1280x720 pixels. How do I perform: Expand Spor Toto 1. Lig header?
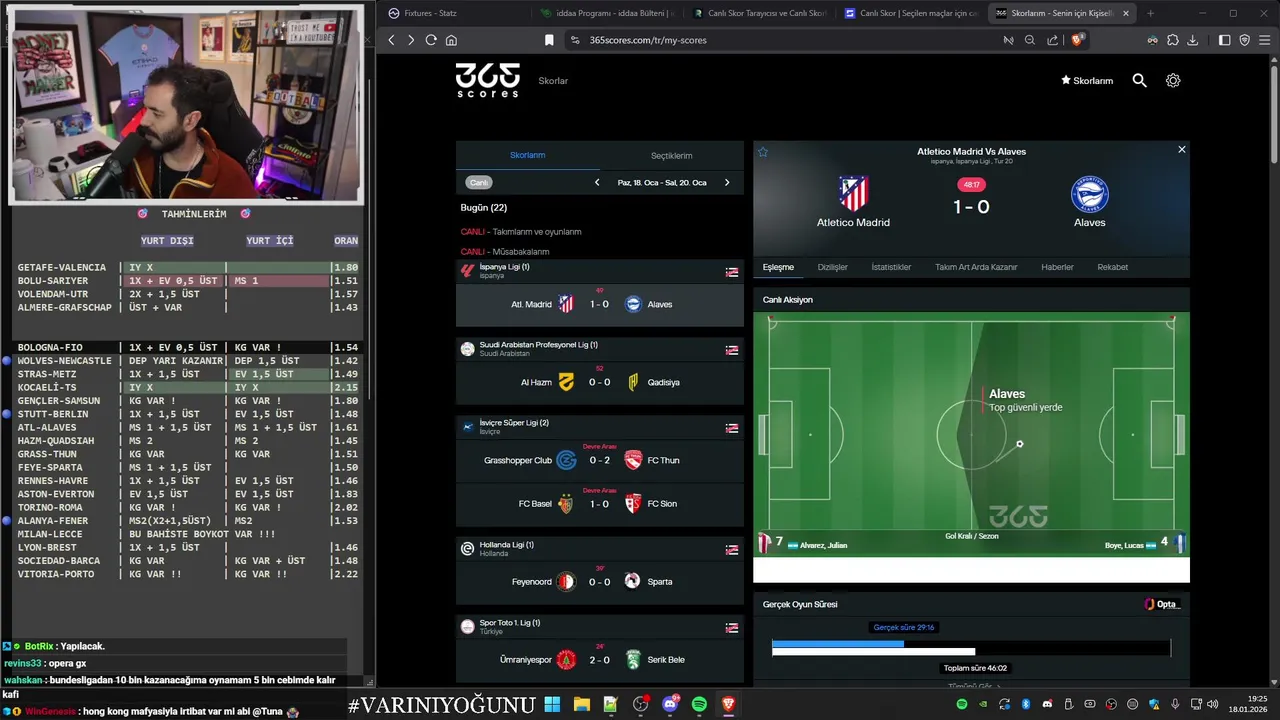(x=600, y=627)
